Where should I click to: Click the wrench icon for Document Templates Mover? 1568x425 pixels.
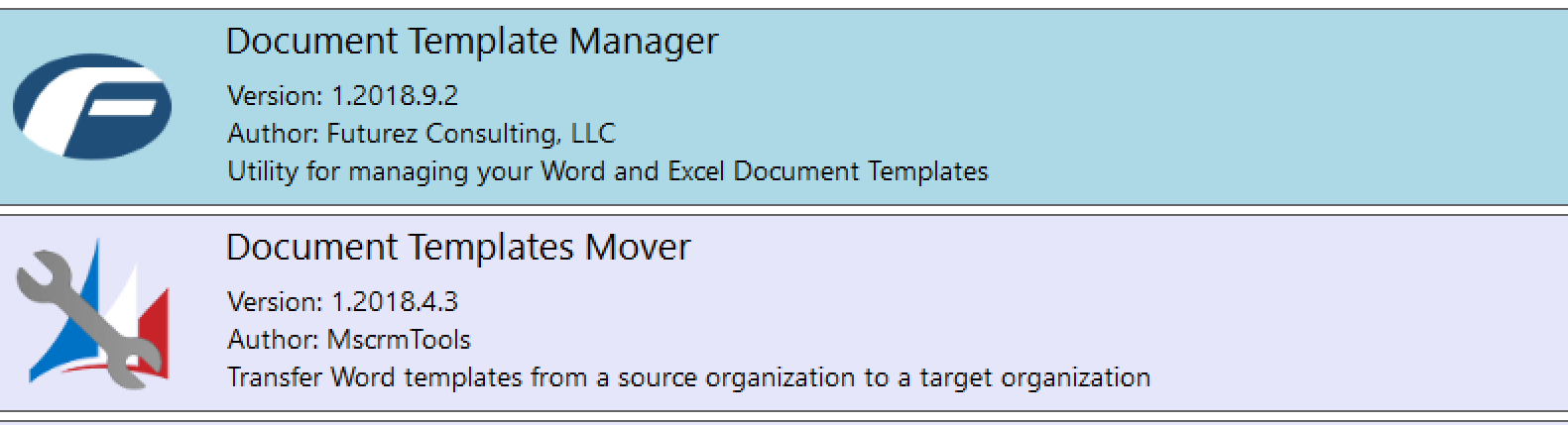[x=91, y=314]
